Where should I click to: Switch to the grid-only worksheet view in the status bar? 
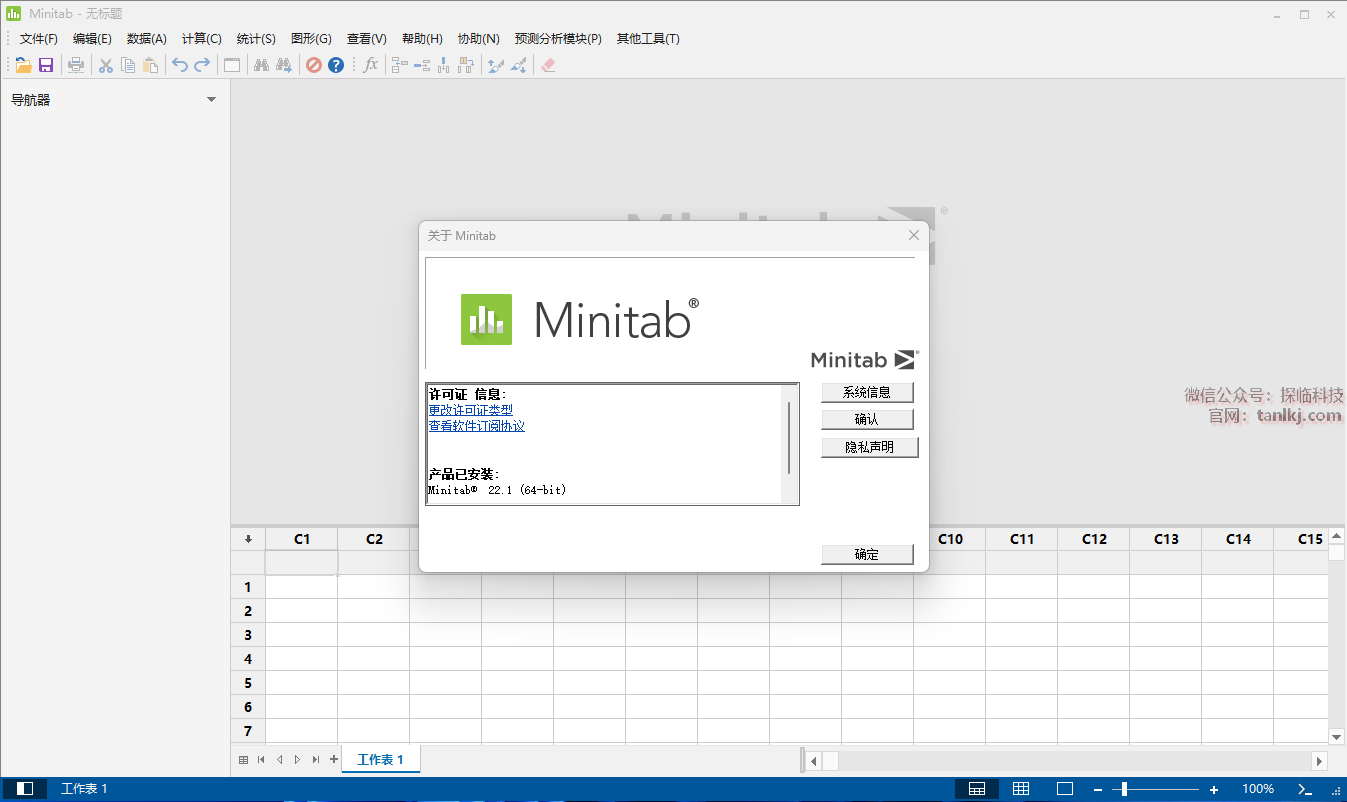click(1021, 789)
